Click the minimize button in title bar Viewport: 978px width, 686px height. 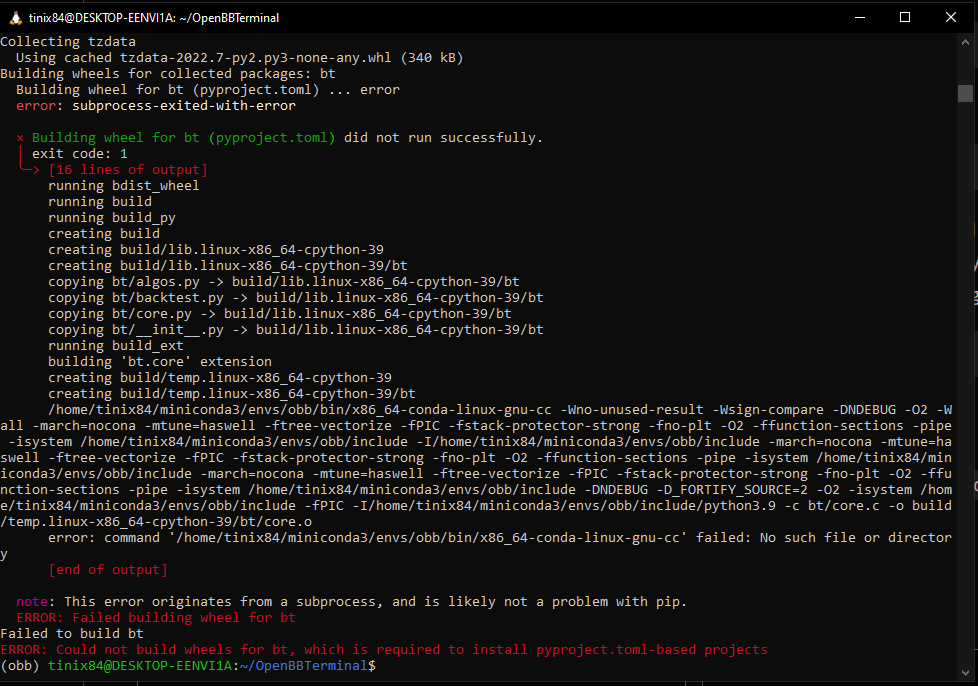pyautogui.click(x=860, y=17)
